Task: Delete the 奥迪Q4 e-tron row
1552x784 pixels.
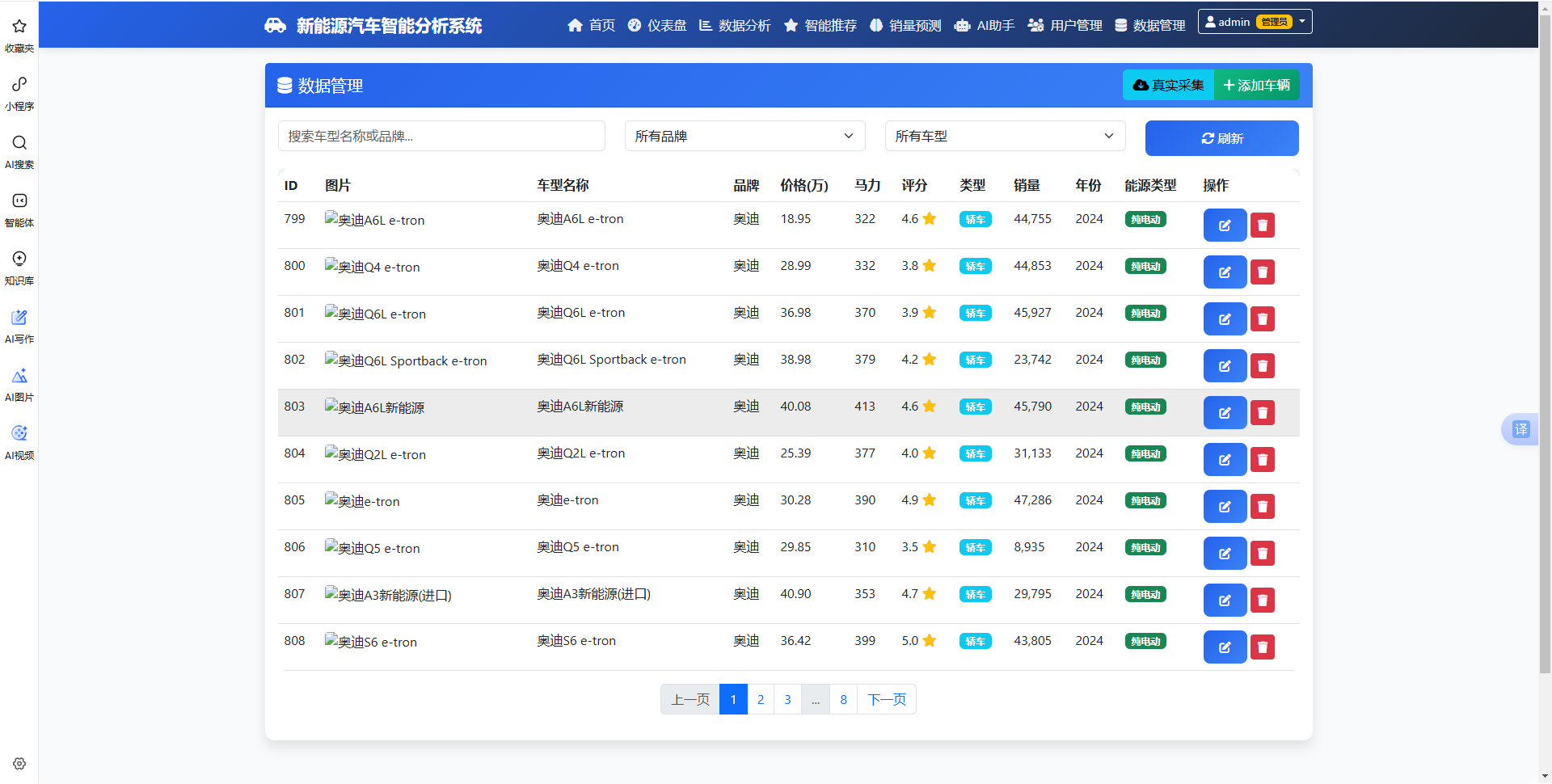Action: point(1263,272)
